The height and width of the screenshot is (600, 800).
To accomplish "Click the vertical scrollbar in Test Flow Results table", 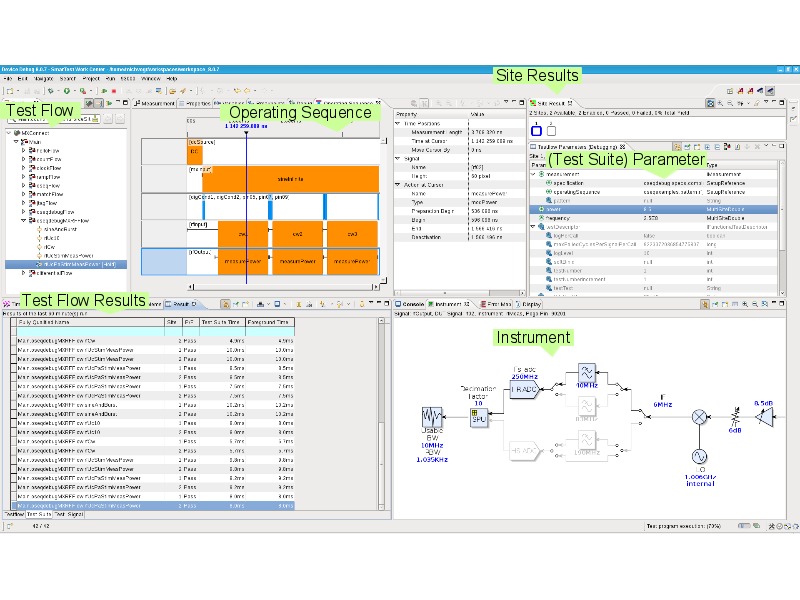I will [381, 414].
